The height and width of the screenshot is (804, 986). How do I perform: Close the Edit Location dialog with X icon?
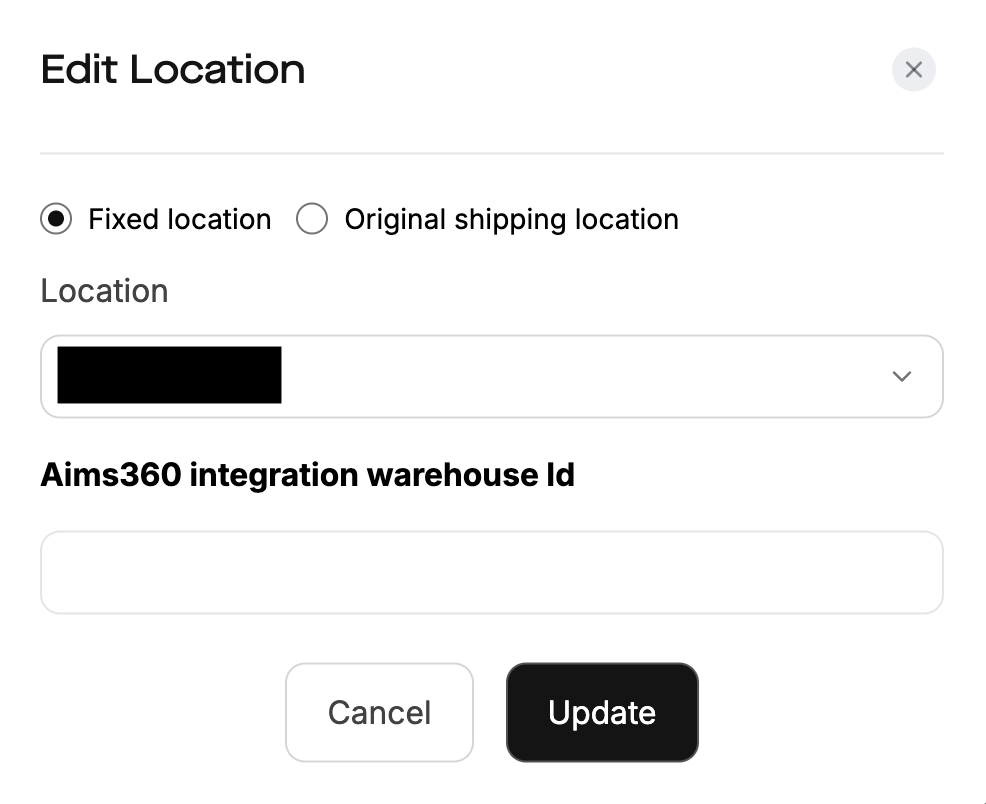pos(912,69)
